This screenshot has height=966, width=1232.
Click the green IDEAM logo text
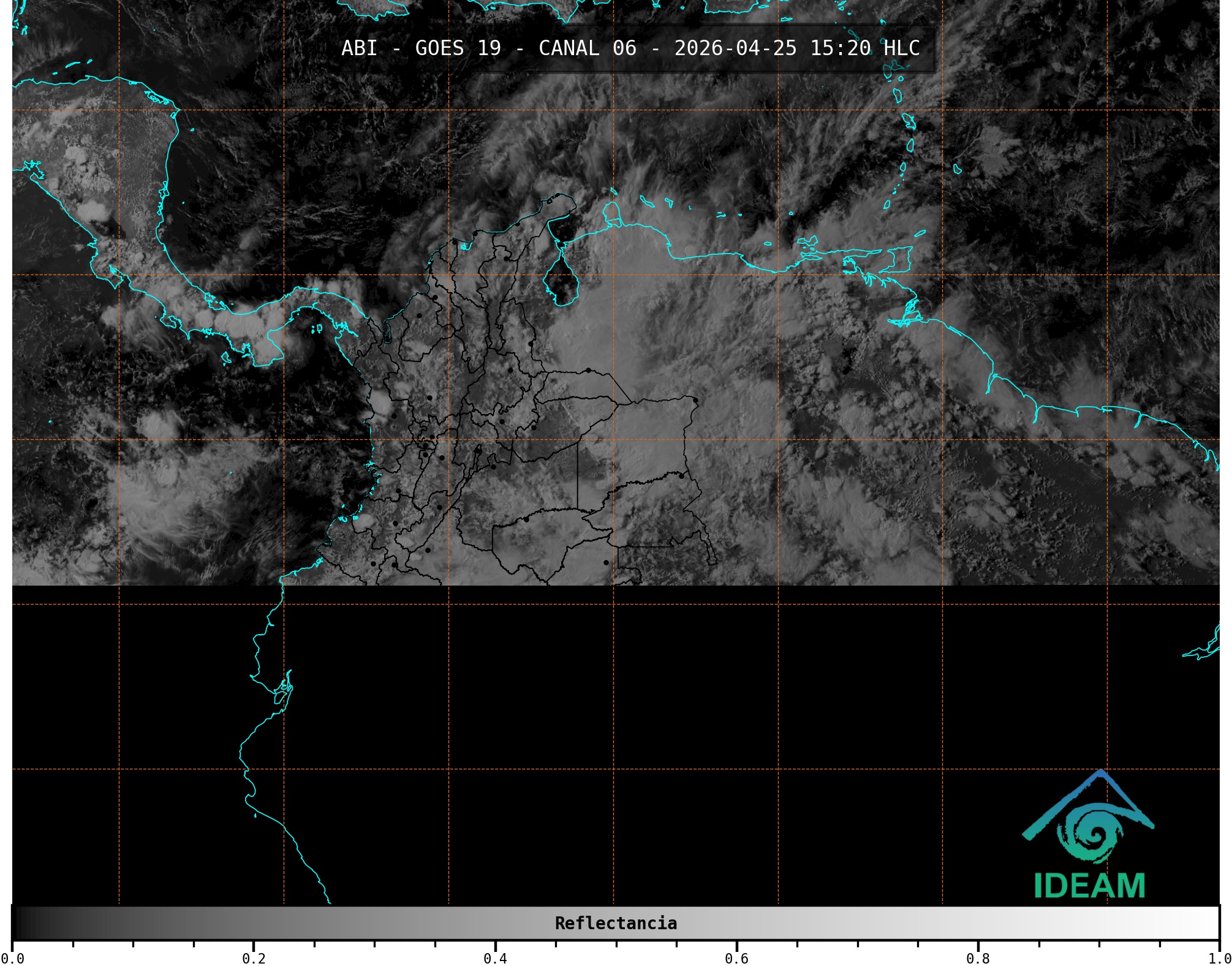click(1089, 886)
